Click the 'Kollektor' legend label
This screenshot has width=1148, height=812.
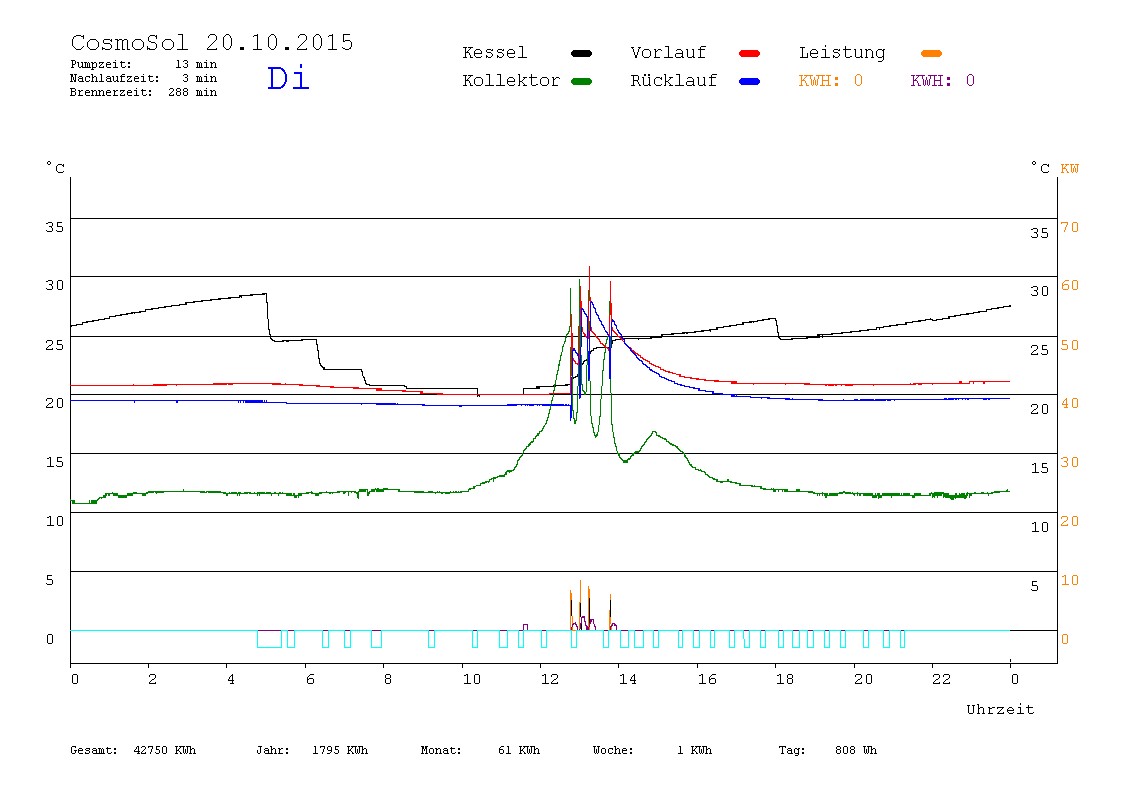[x=511, y=81]
